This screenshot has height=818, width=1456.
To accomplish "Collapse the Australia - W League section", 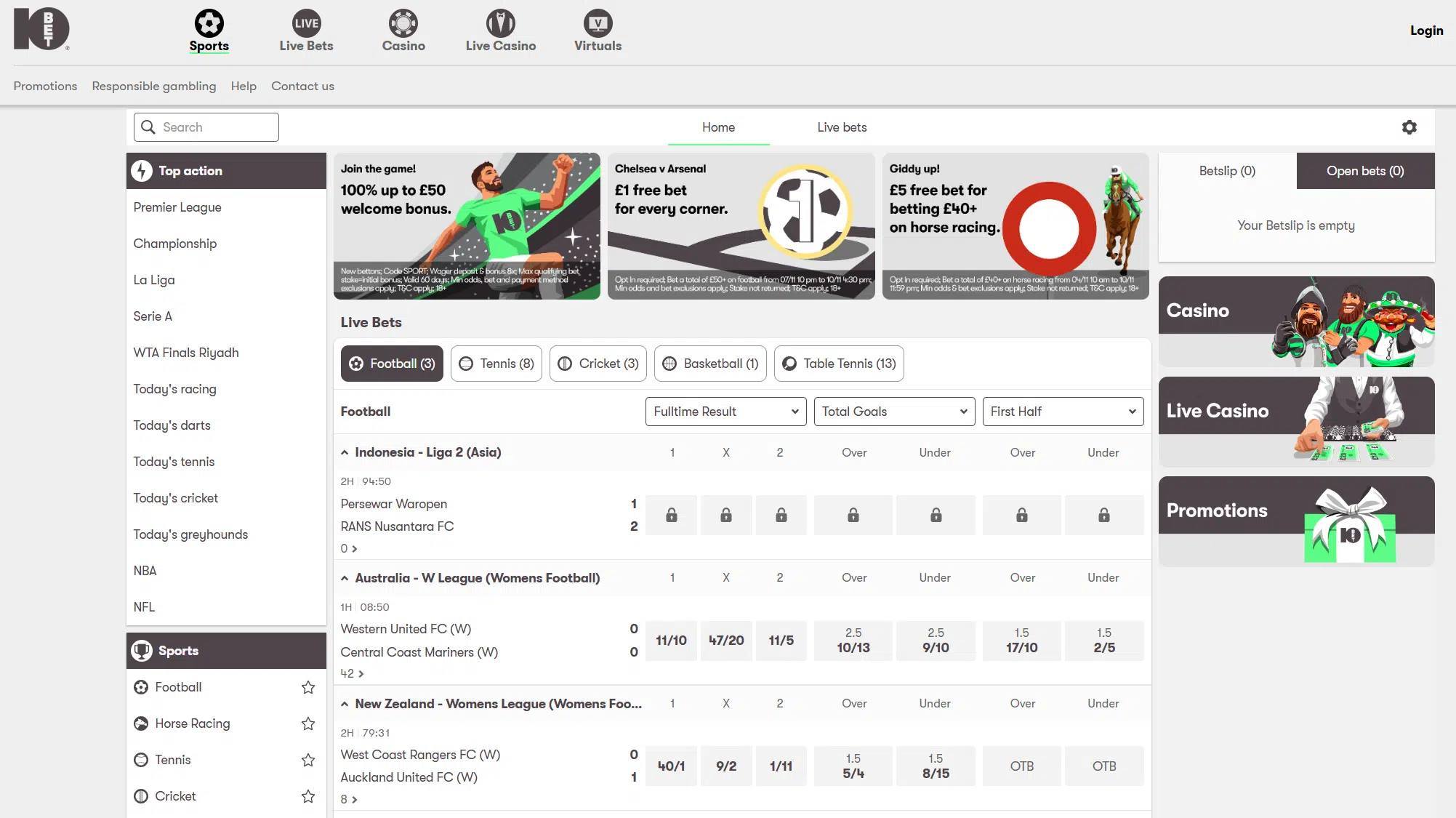I will [345, 578].
